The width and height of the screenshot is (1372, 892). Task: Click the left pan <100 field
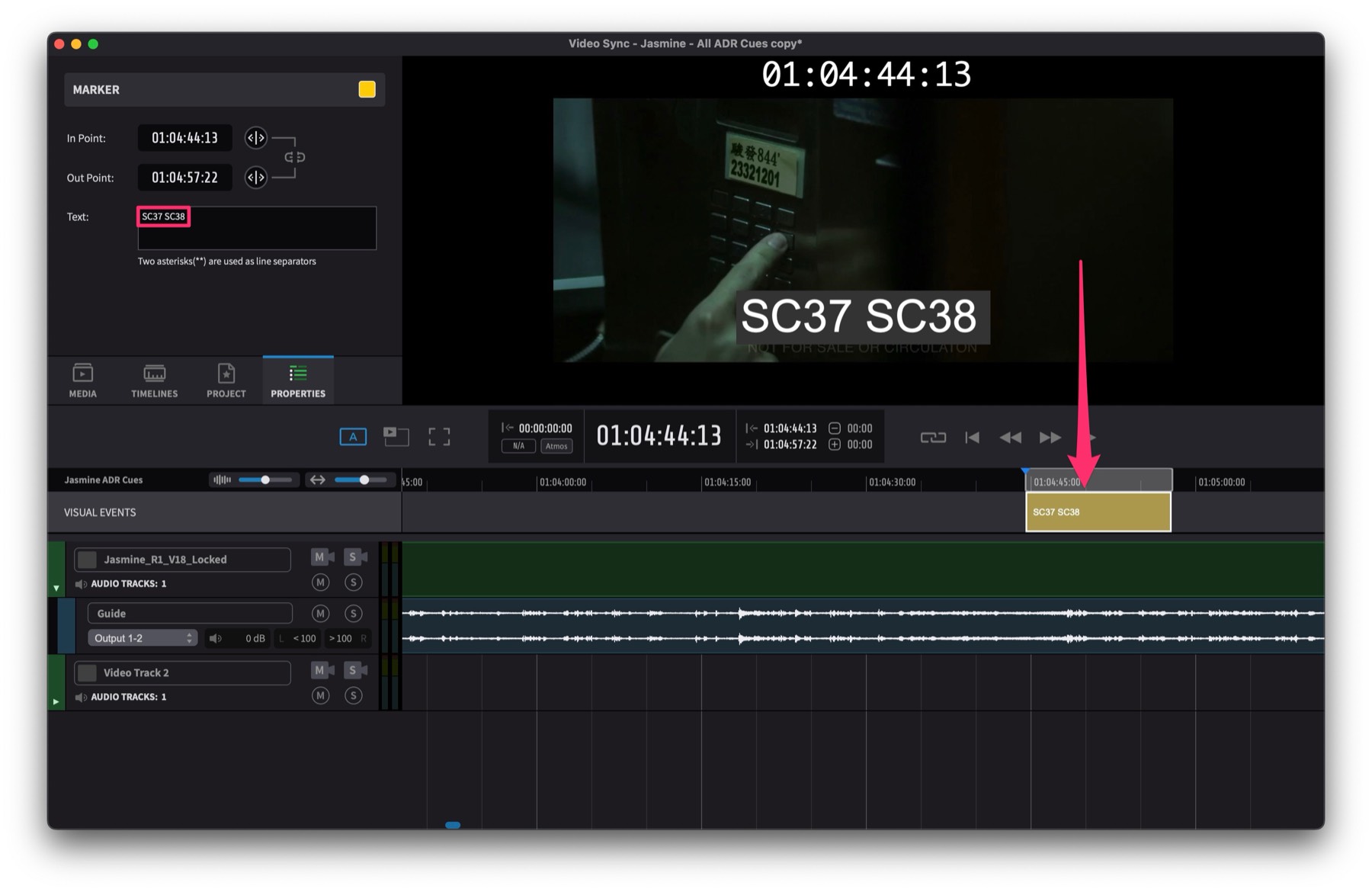[304, 638]
